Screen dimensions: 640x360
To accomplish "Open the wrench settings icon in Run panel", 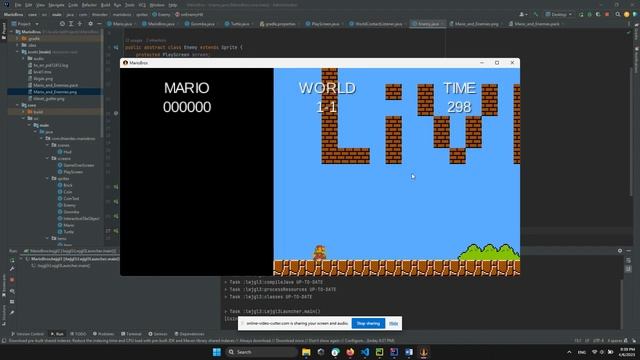I will pyautogui.click(x=12, y=269).
